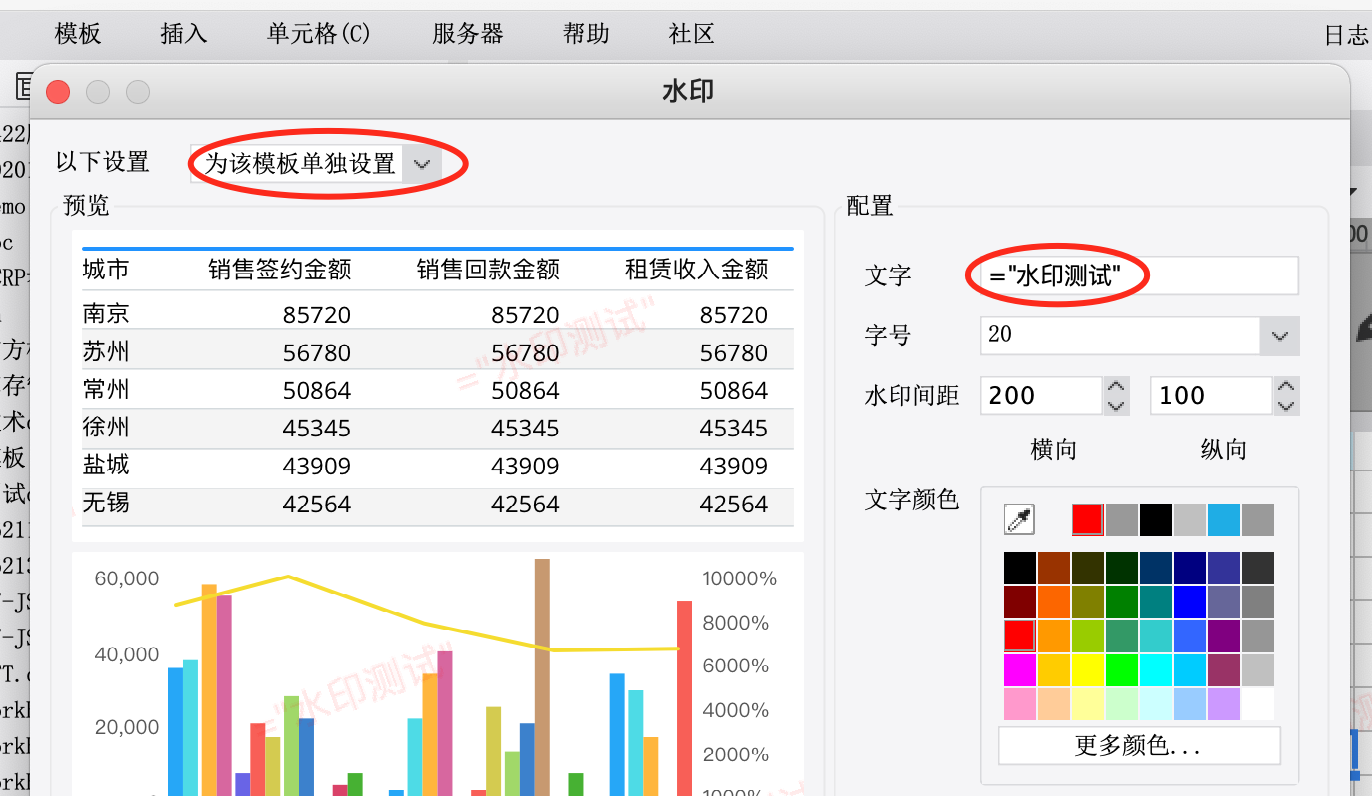Choose sky blue from the recent colors row
1372x796 pixels.
click(1224, 520)
